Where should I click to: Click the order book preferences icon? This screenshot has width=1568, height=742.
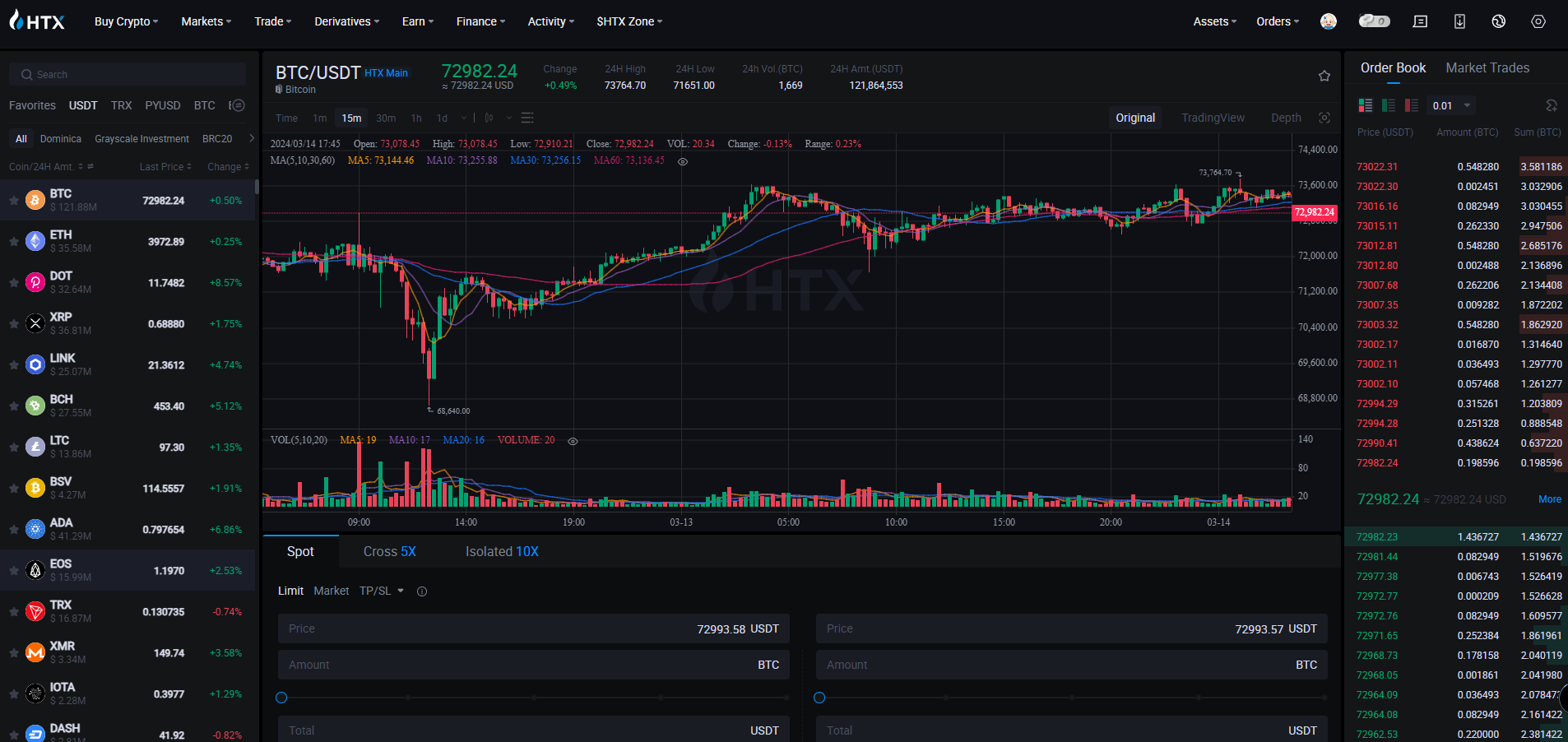(x=1552, y=105)
